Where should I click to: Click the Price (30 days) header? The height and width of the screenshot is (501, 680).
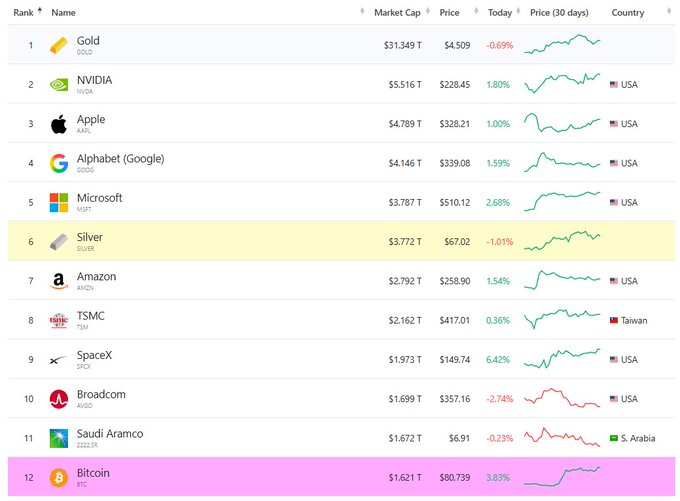[x=559, y=13]
